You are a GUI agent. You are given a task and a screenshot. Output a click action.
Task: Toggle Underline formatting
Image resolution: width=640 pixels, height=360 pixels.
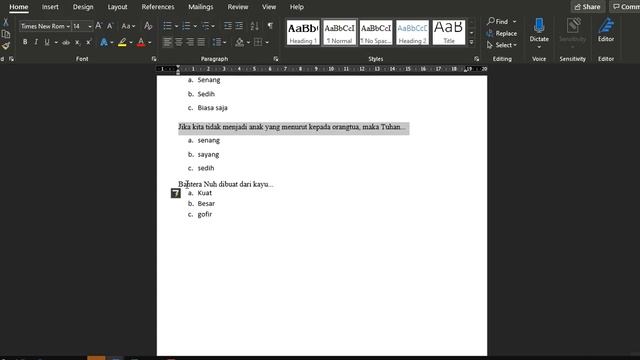tap(47, 42)
